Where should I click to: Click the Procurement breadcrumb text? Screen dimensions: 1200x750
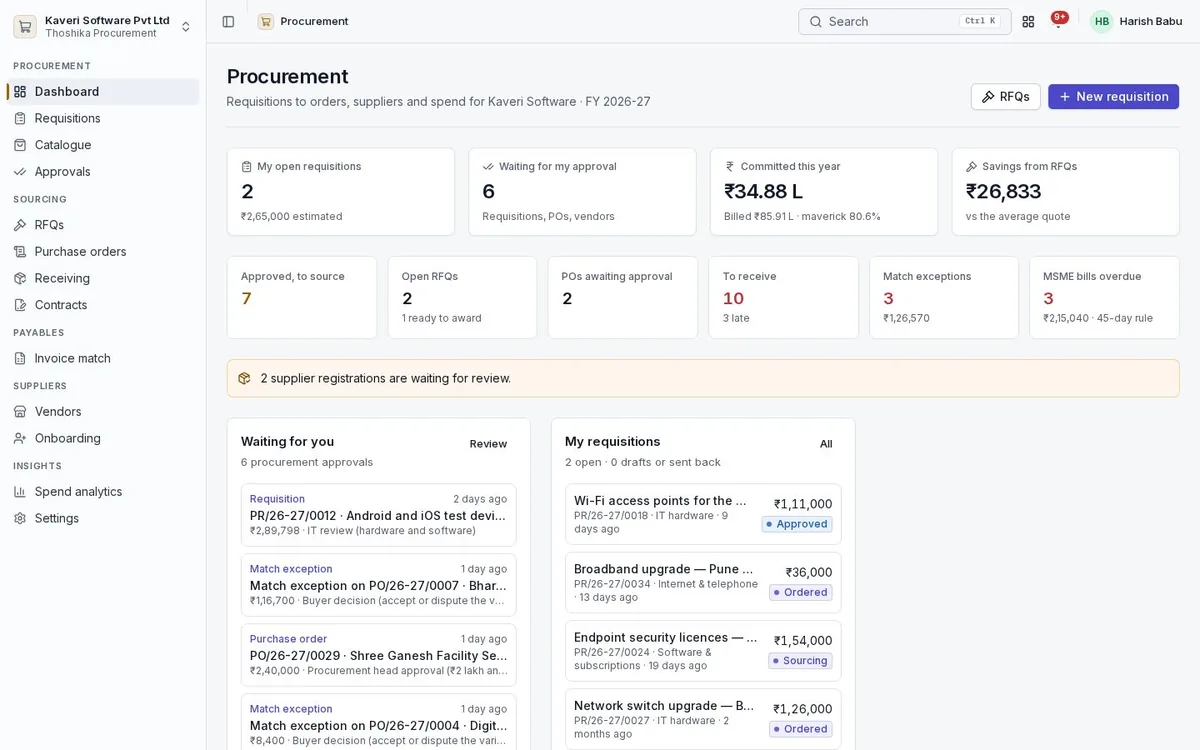[x=314, y=21]
